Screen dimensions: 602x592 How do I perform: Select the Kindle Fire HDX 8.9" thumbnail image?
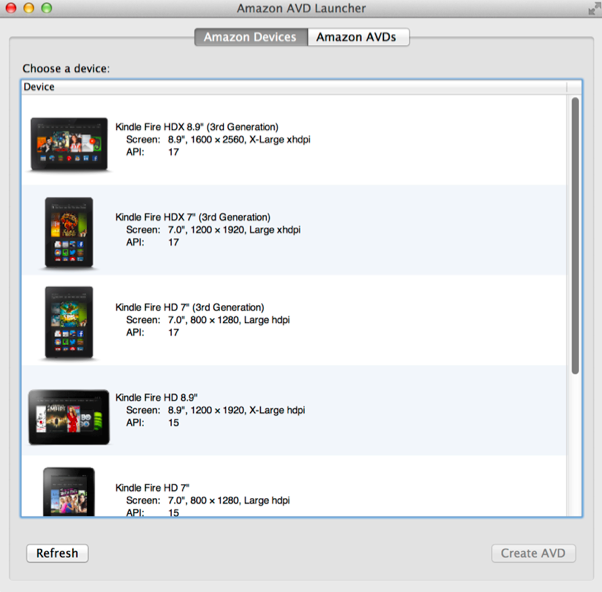pos(69,144)
